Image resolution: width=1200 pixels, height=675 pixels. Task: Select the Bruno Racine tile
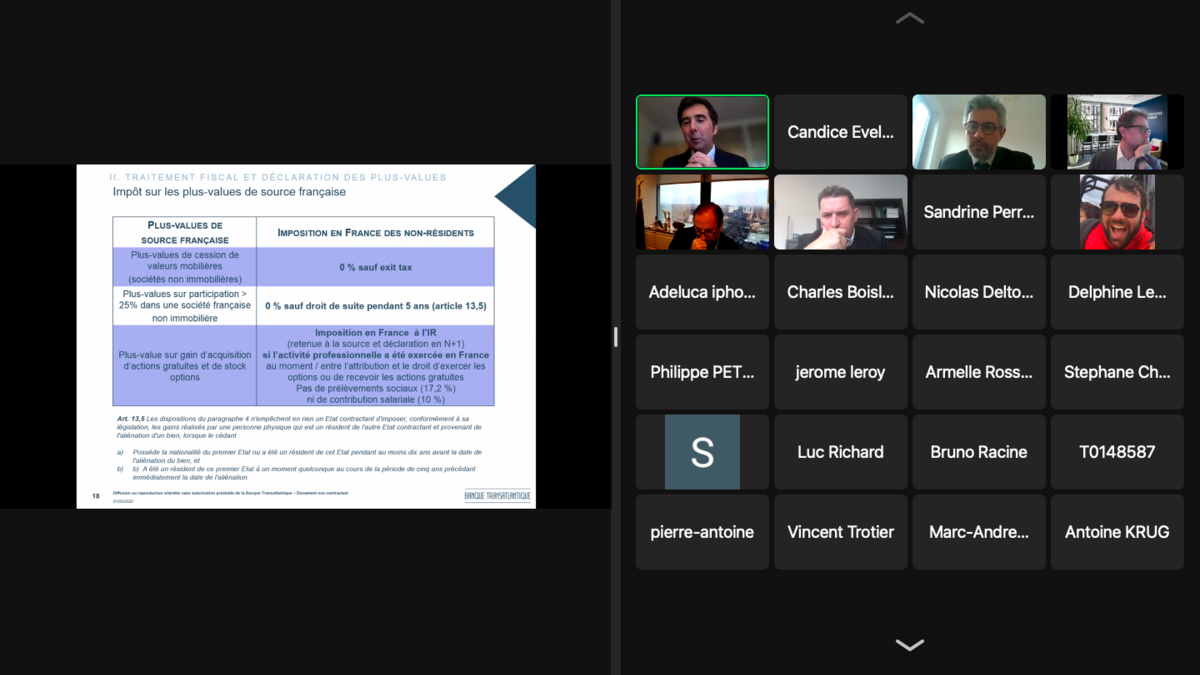tap(978, 452)
